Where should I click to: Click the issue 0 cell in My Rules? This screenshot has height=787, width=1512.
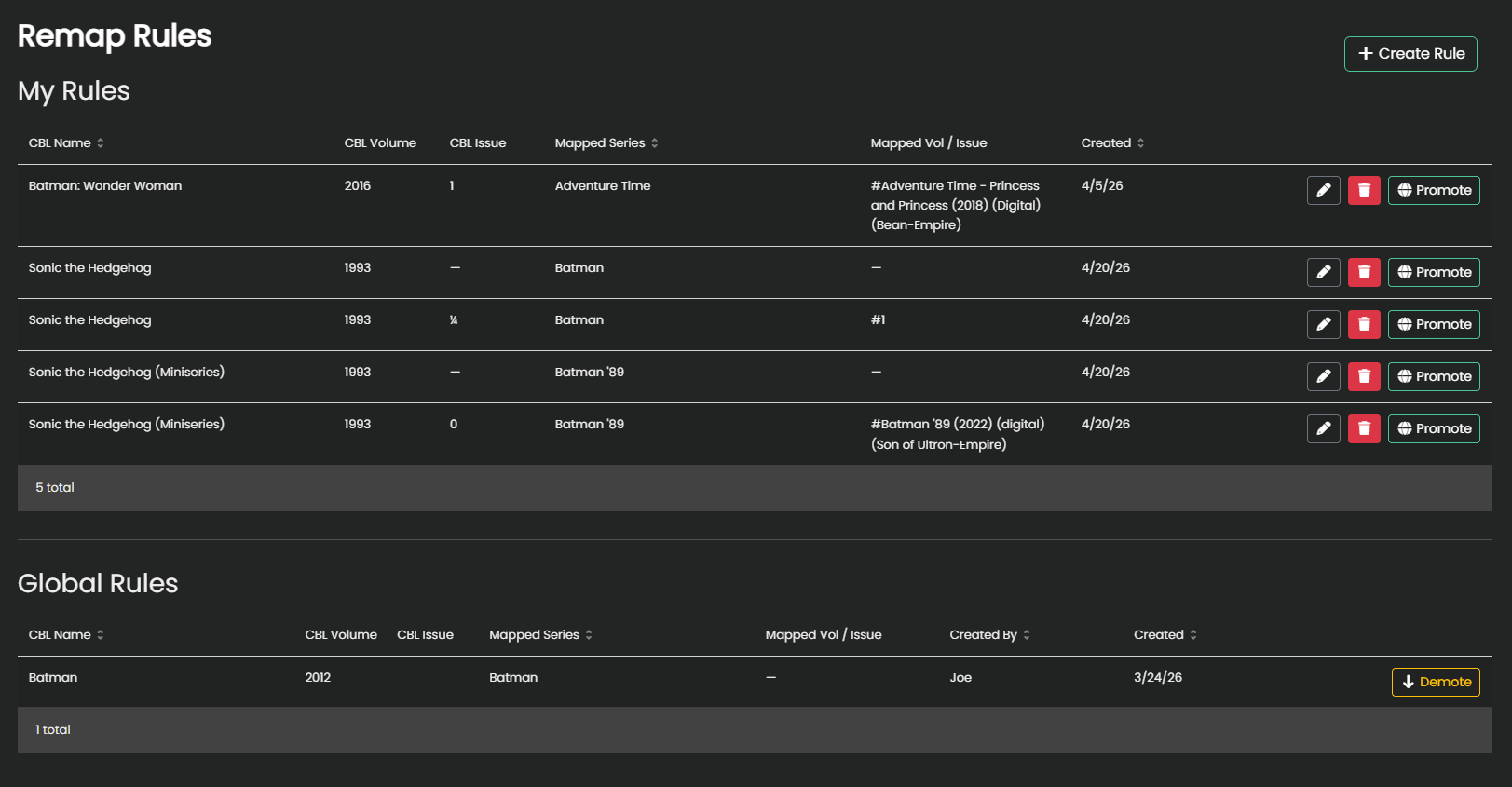454,424
